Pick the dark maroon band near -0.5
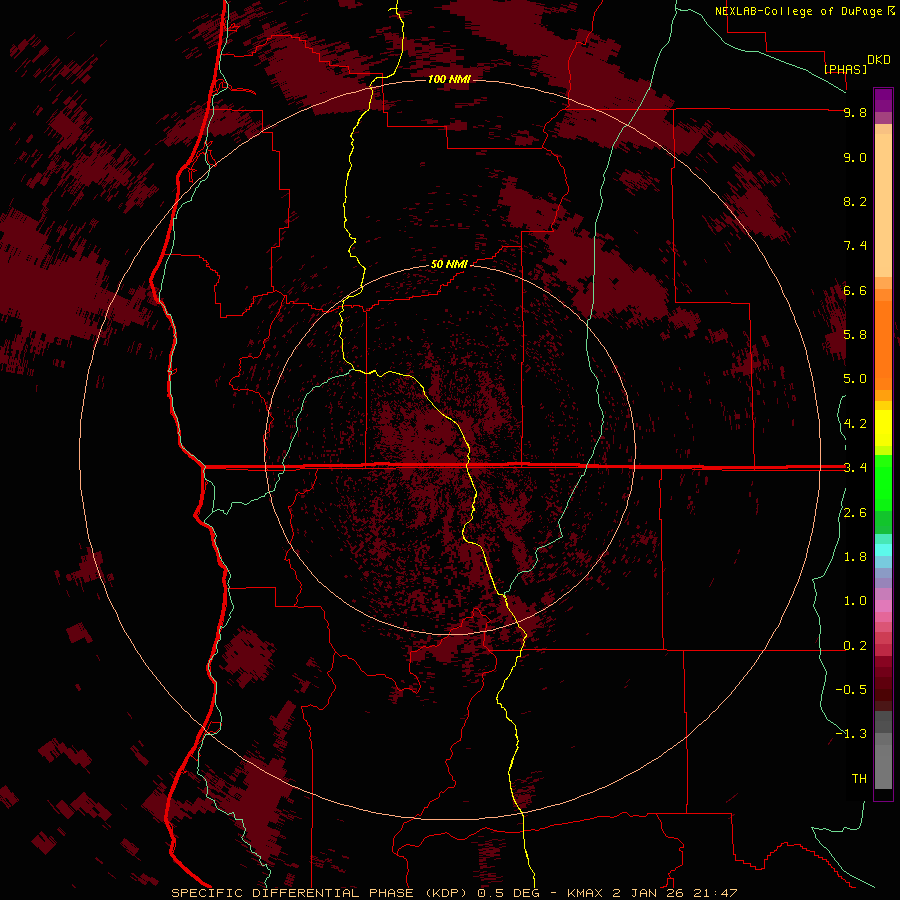Screen dimensions: 900x900 tap(883, 695)
